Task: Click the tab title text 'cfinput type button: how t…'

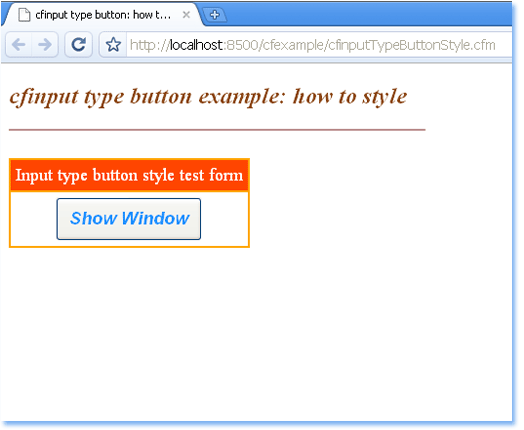Action: [x=103, y=15]
